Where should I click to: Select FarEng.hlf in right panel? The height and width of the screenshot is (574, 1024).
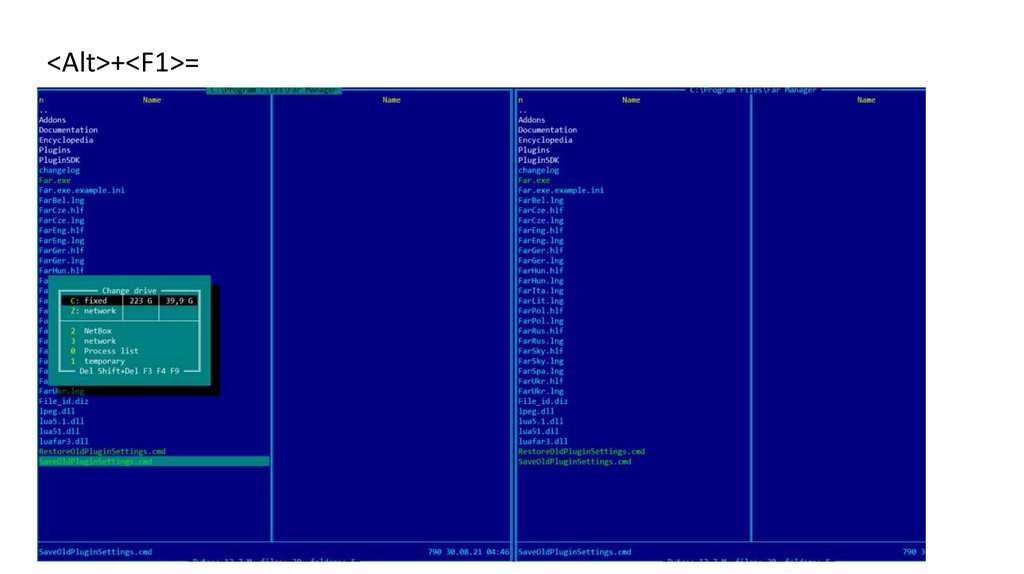point(541,231)
